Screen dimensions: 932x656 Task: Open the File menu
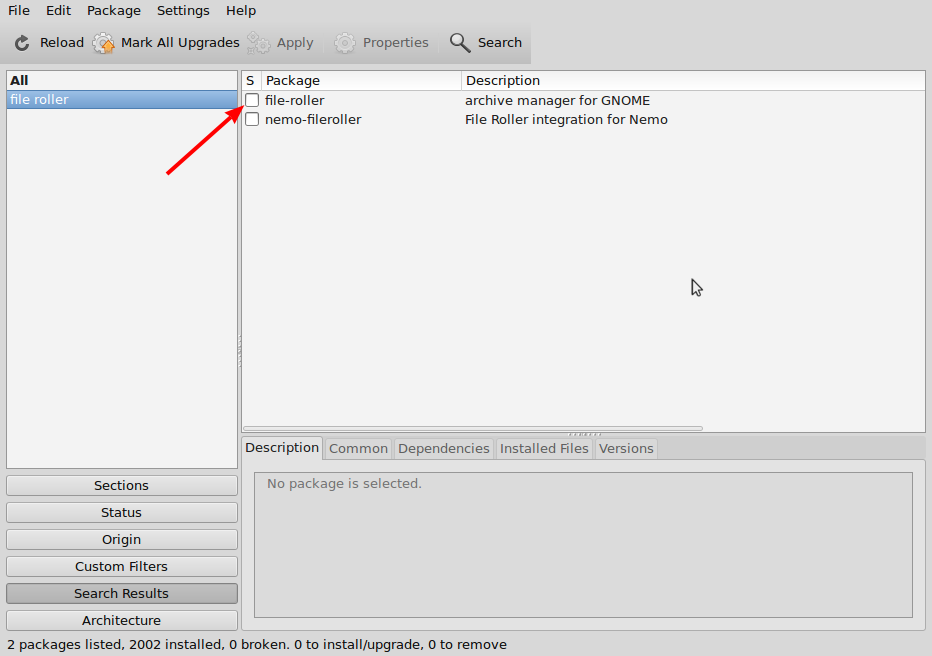click(x=19, y=11)
